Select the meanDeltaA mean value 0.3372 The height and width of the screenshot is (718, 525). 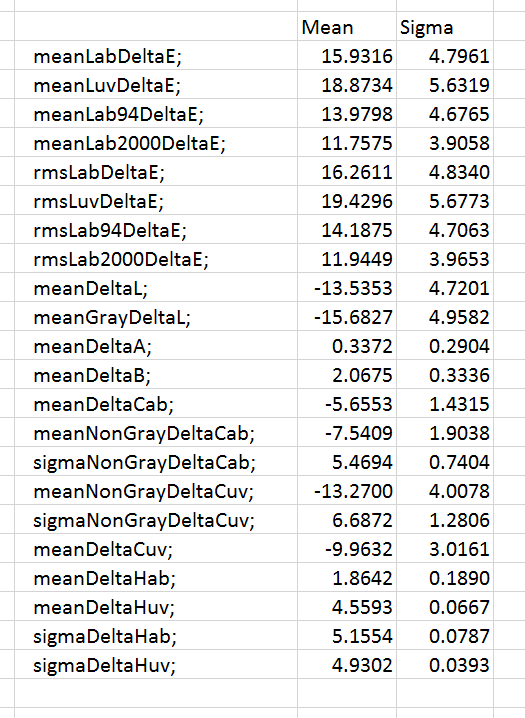pos(346,346)
